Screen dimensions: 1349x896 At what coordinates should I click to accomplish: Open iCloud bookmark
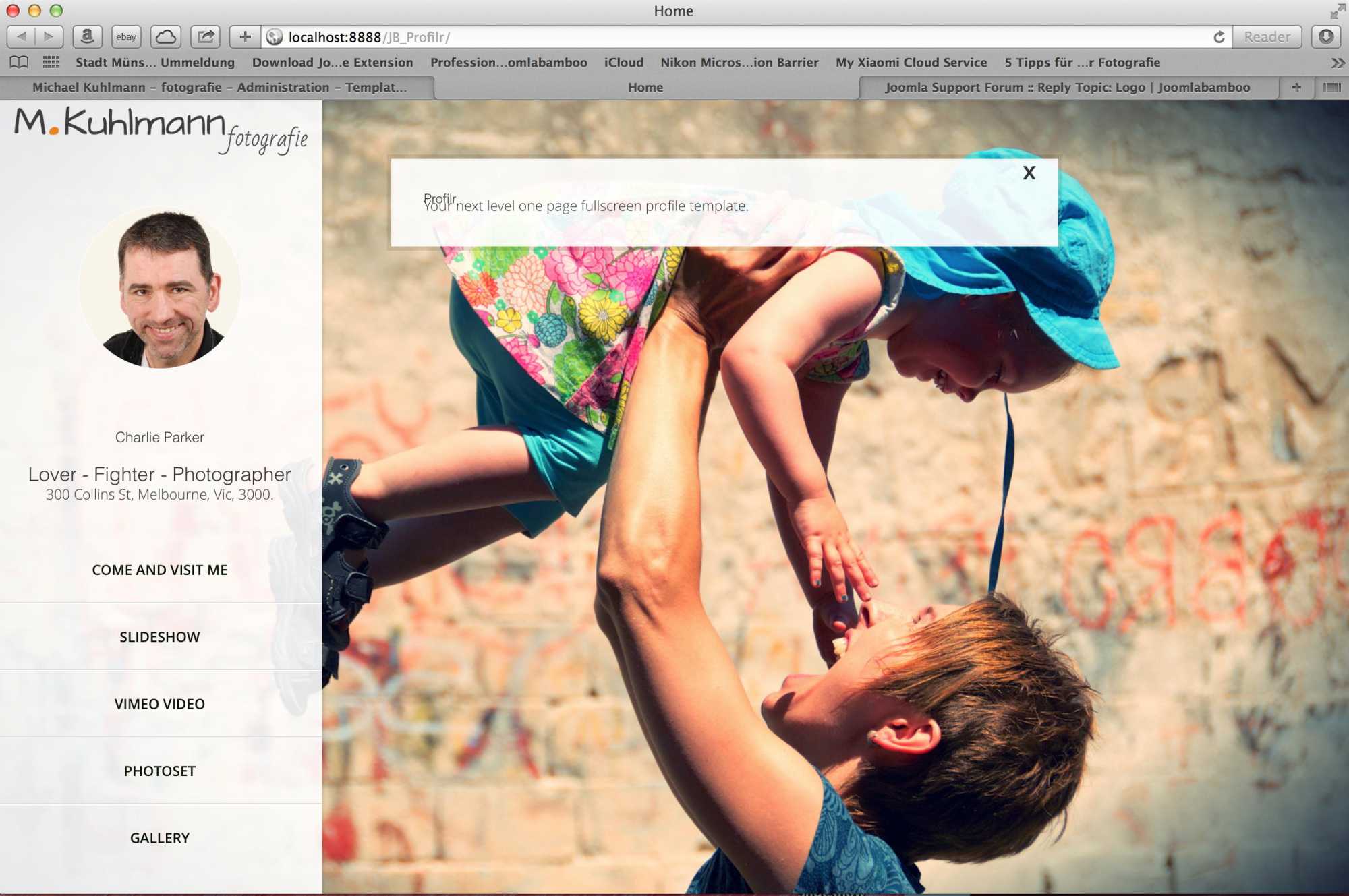point(624,62)
